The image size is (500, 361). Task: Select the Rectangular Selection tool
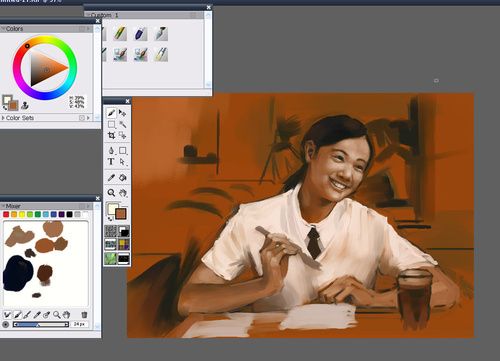pos(111,124)
